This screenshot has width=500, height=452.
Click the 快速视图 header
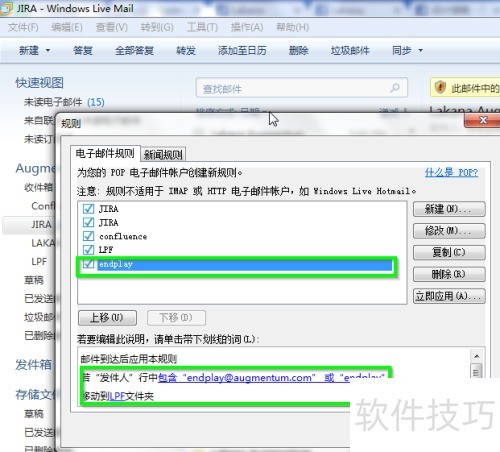(39, 83)
